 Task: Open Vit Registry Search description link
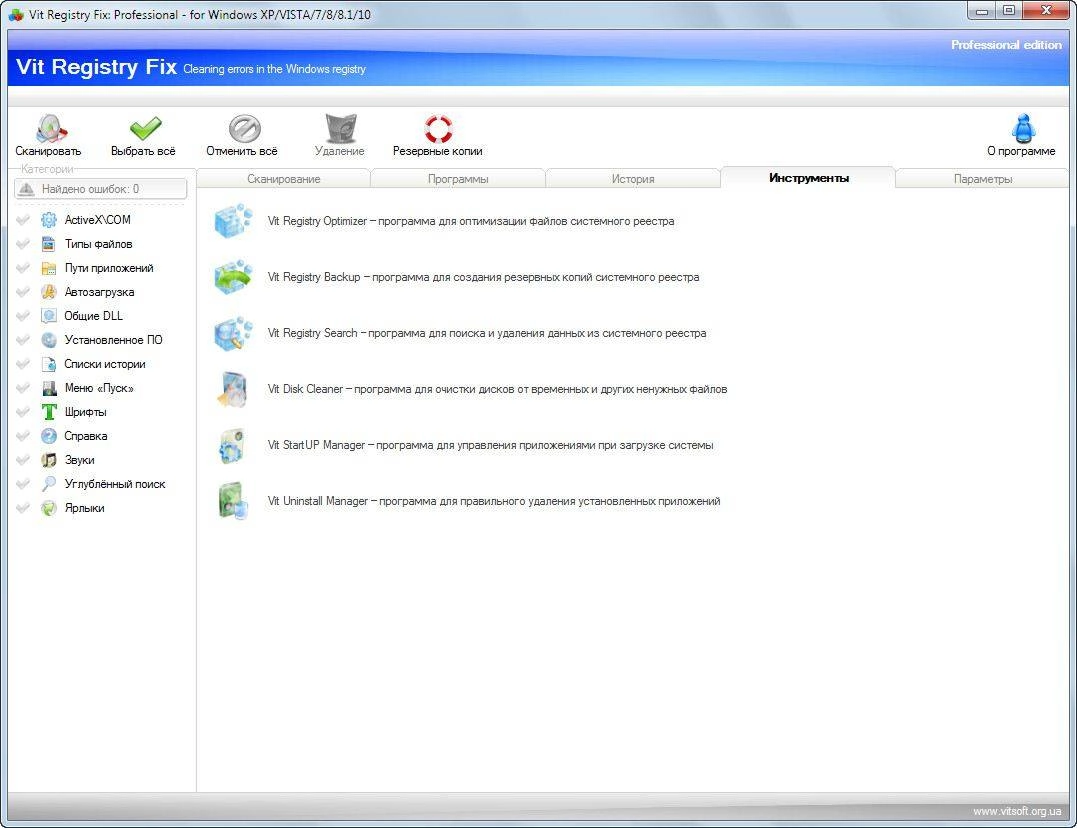(487, 333)
